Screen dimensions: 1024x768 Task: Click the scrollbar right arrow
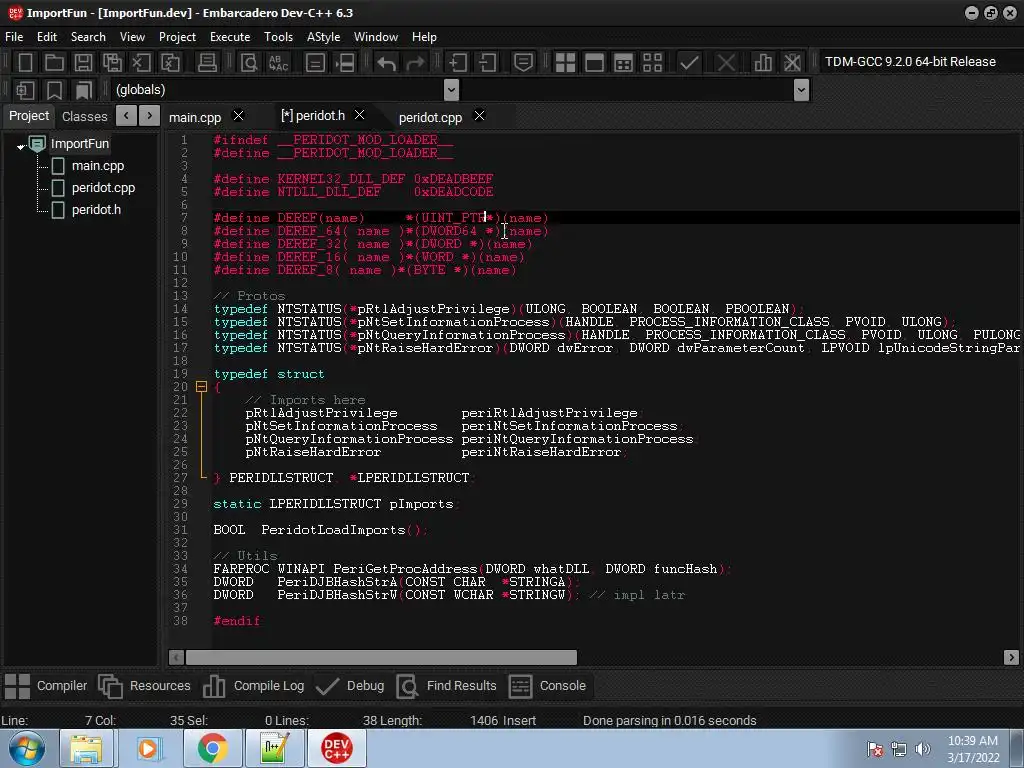[1011, 657]
